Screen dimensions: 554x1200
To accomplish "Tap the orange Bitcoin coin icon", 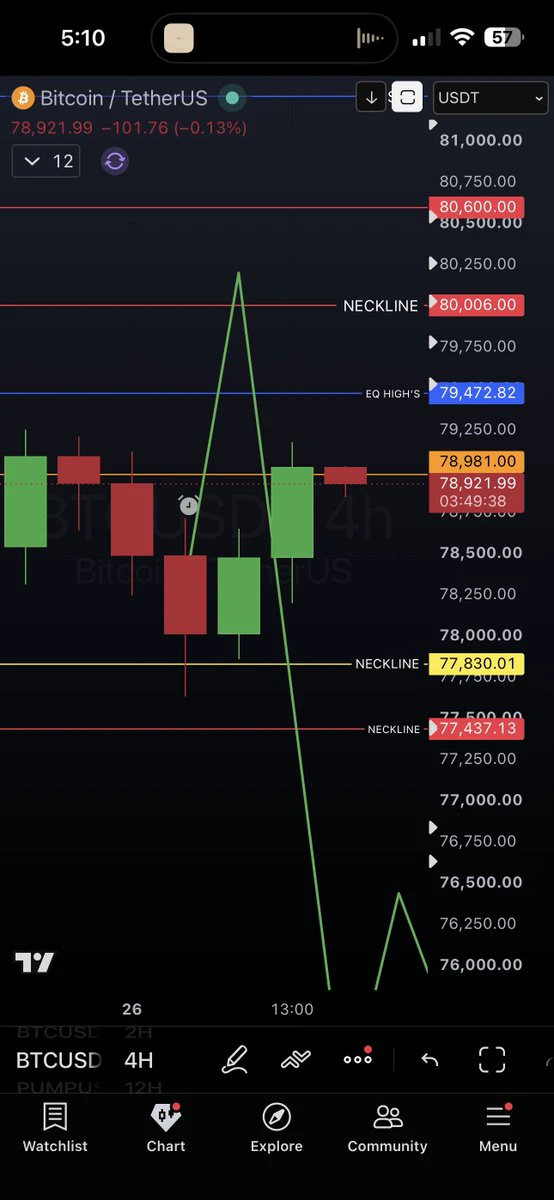I will [22, 98].
